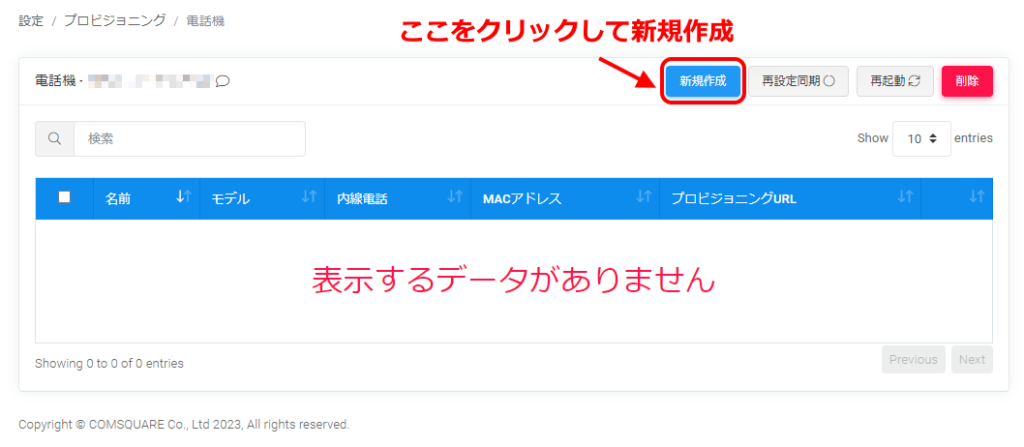1024x447 pixels.
Task: Click the red 削除 button
Action: [x=967, y=81]
